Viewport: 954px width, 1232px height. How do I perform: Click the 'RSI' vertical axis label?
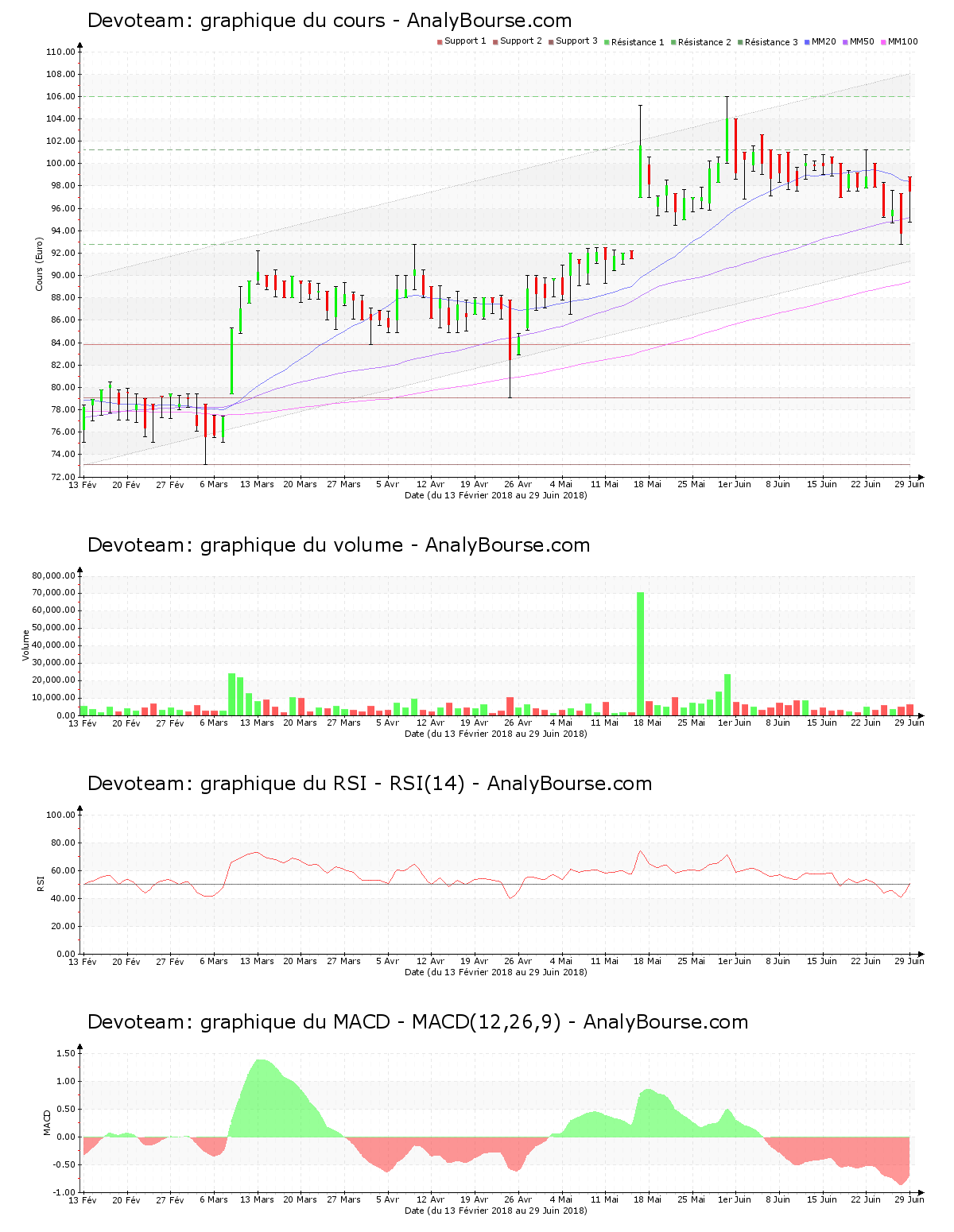point(39,884)
